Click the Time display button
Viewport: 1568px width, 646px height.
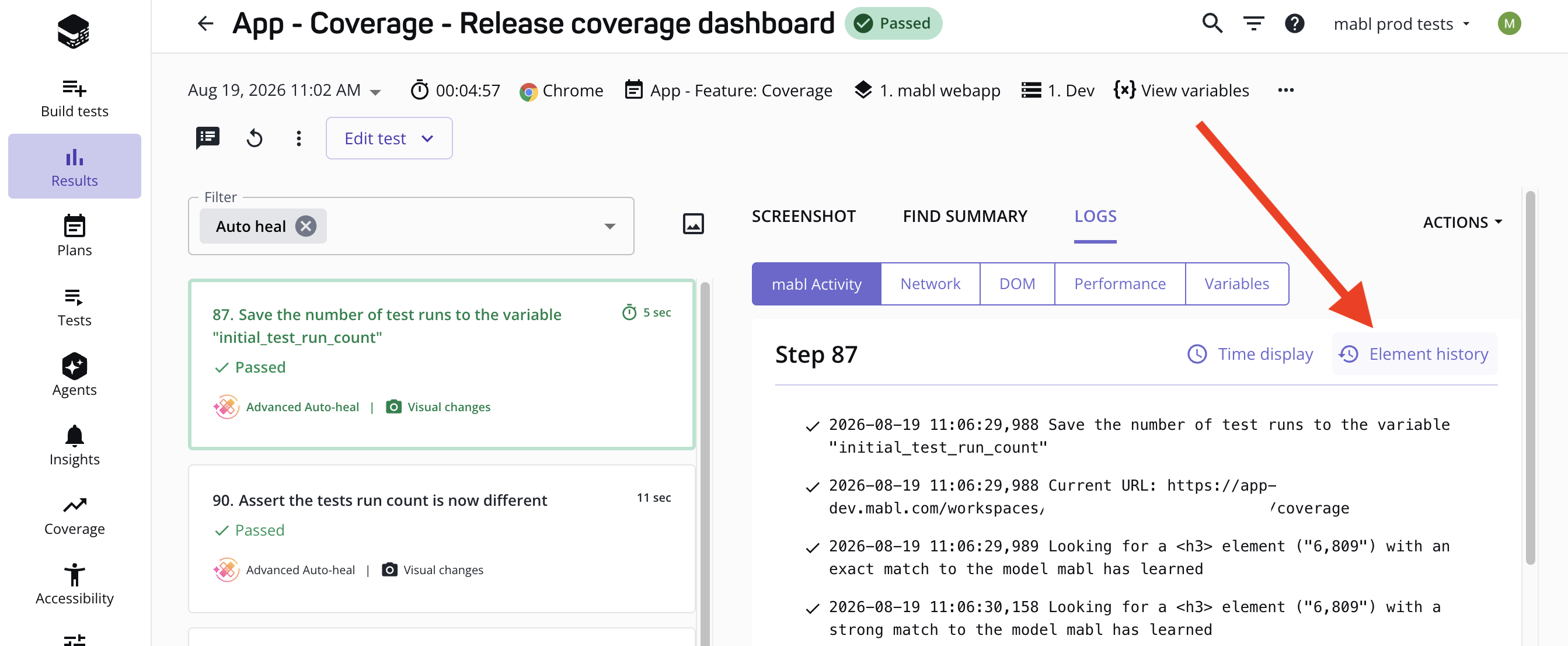click(1250, 354)
